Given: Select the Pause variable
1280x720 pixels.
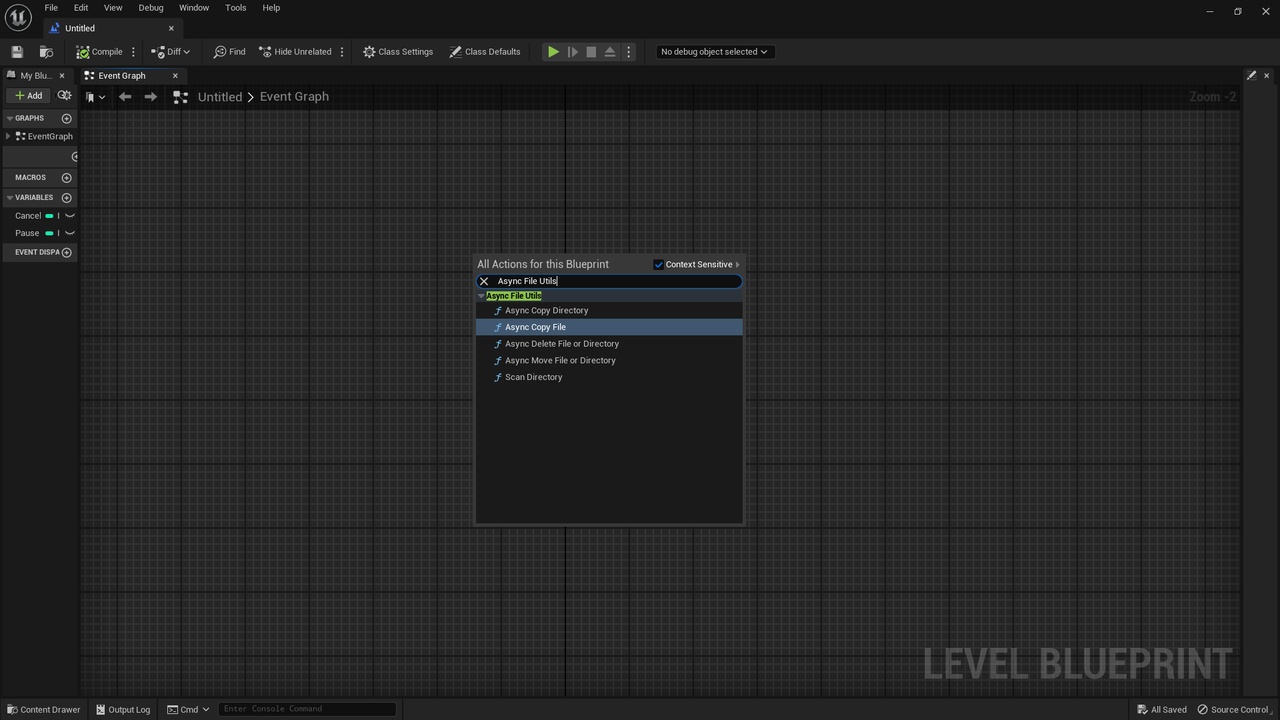Looking at the screenshot, I should pyautogui.click(x=27, y=233).
